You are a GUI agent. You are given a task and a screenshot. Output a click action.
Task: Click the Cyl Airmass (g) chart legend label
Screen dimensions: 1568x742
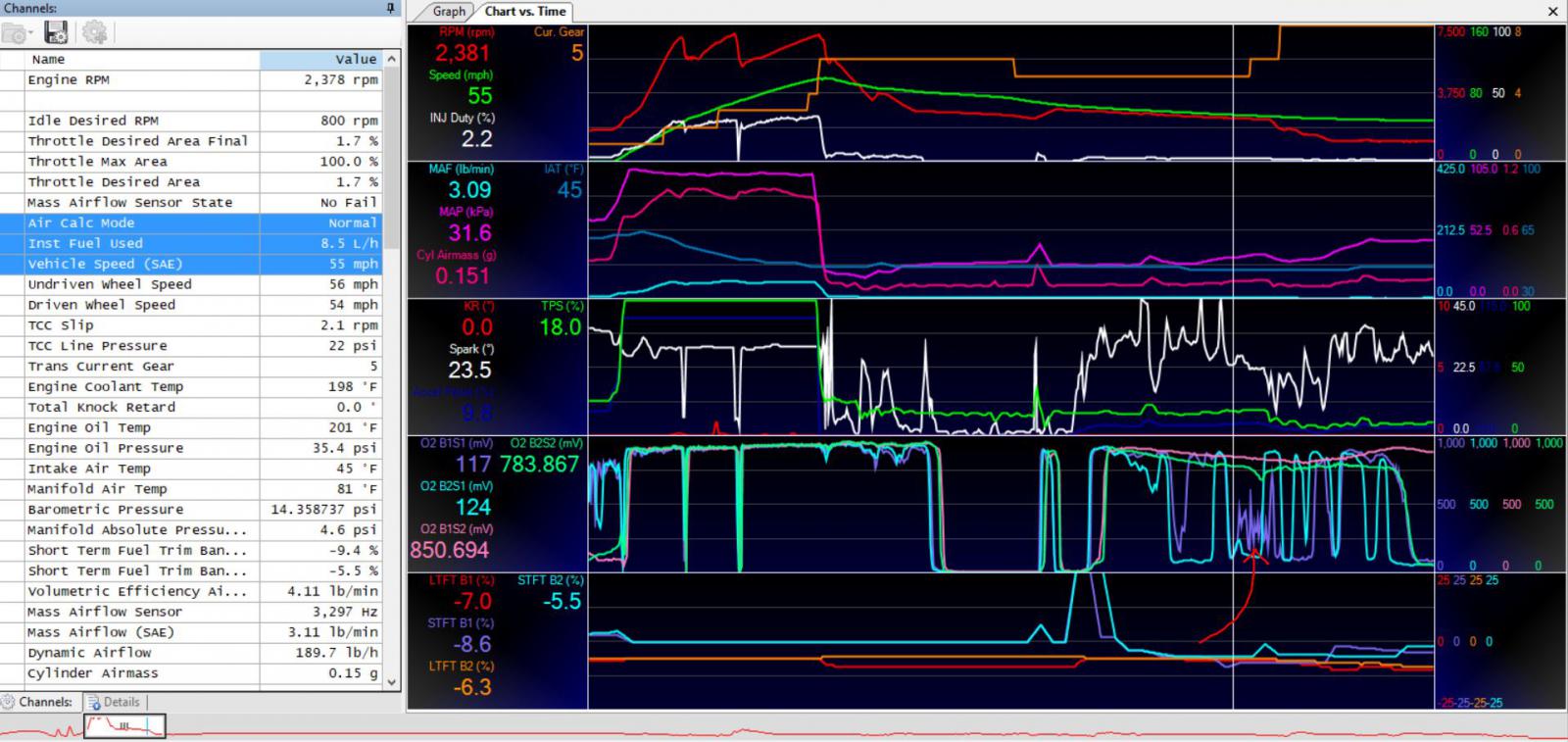[456, 255]
